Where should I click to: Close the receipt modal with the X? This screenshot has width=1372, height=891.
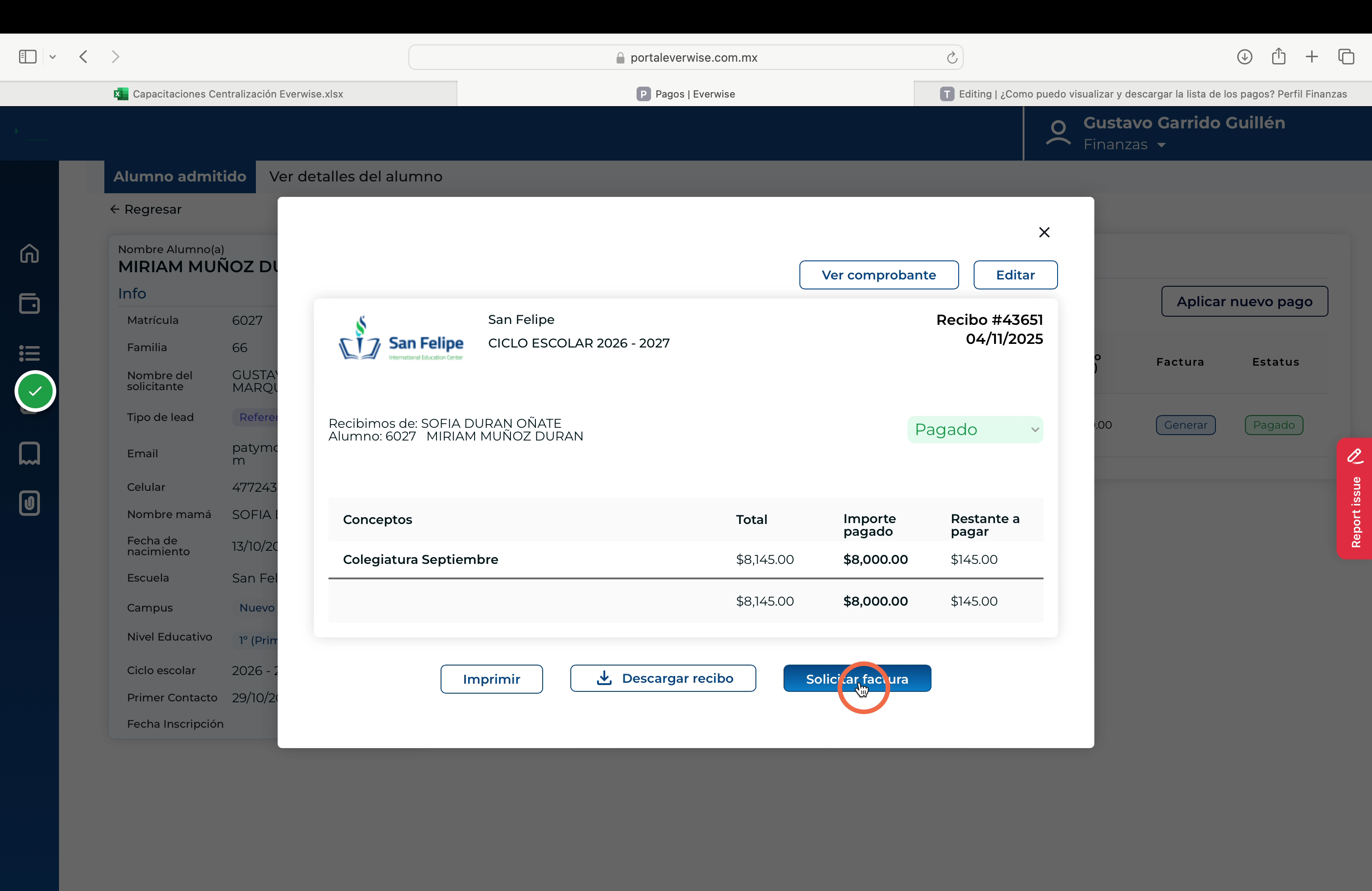click(1044, 232)
